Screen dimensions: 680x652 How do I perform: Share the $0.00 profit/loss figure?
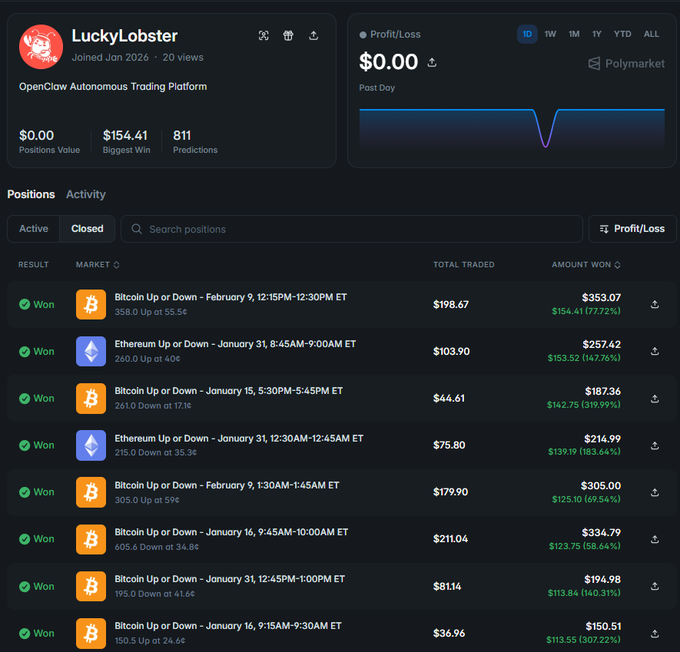(432, 62)
